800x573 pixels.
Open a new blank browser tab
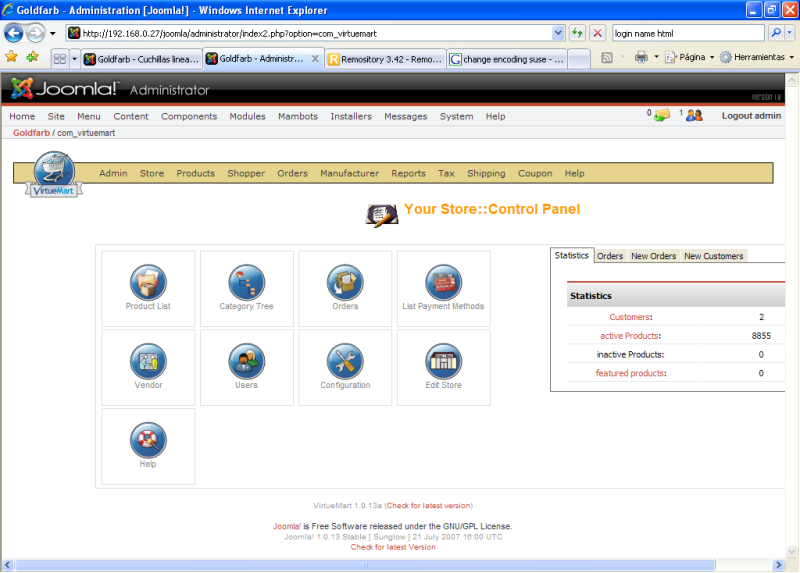(579, 59)
